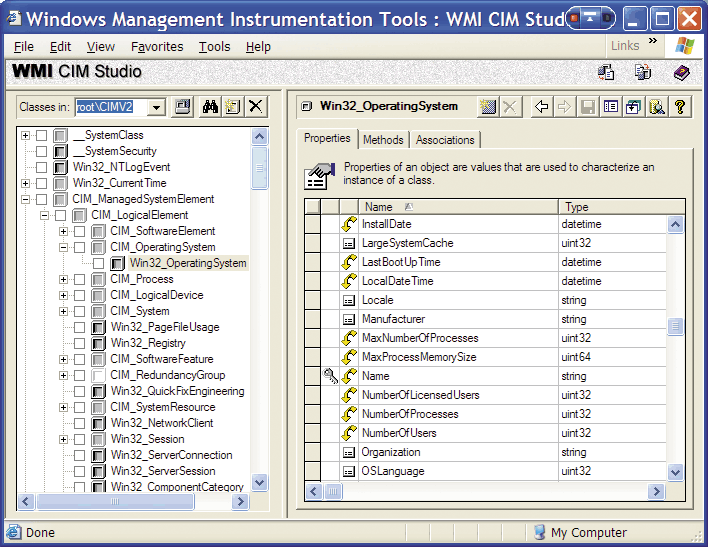The height and width of the screenshot is (547, 708).
Task: Click the Save floppy disk icon
Action: click(x=587, y=107)
